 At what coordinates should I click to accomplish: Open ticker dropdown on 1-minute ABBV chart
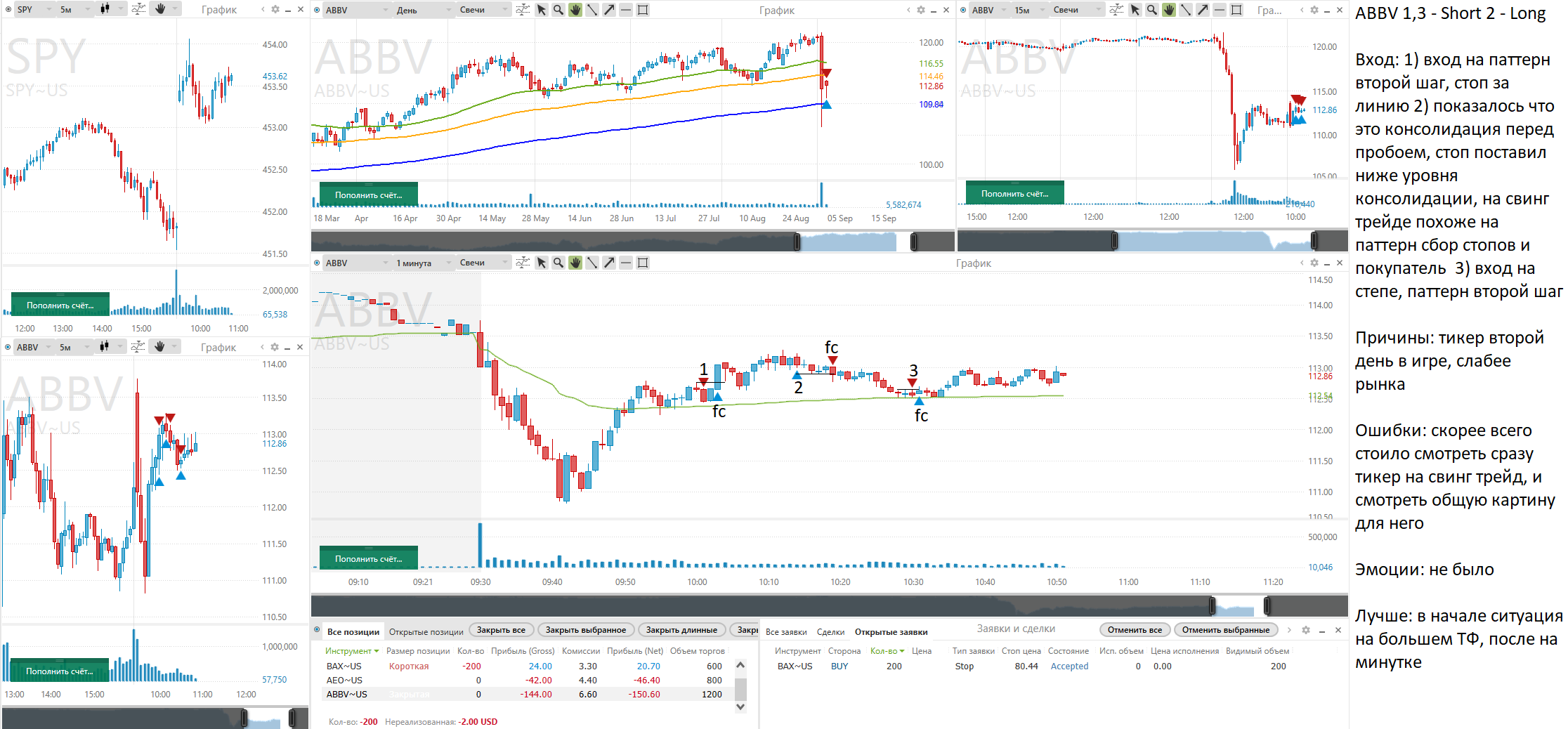[x=356, y=263]
